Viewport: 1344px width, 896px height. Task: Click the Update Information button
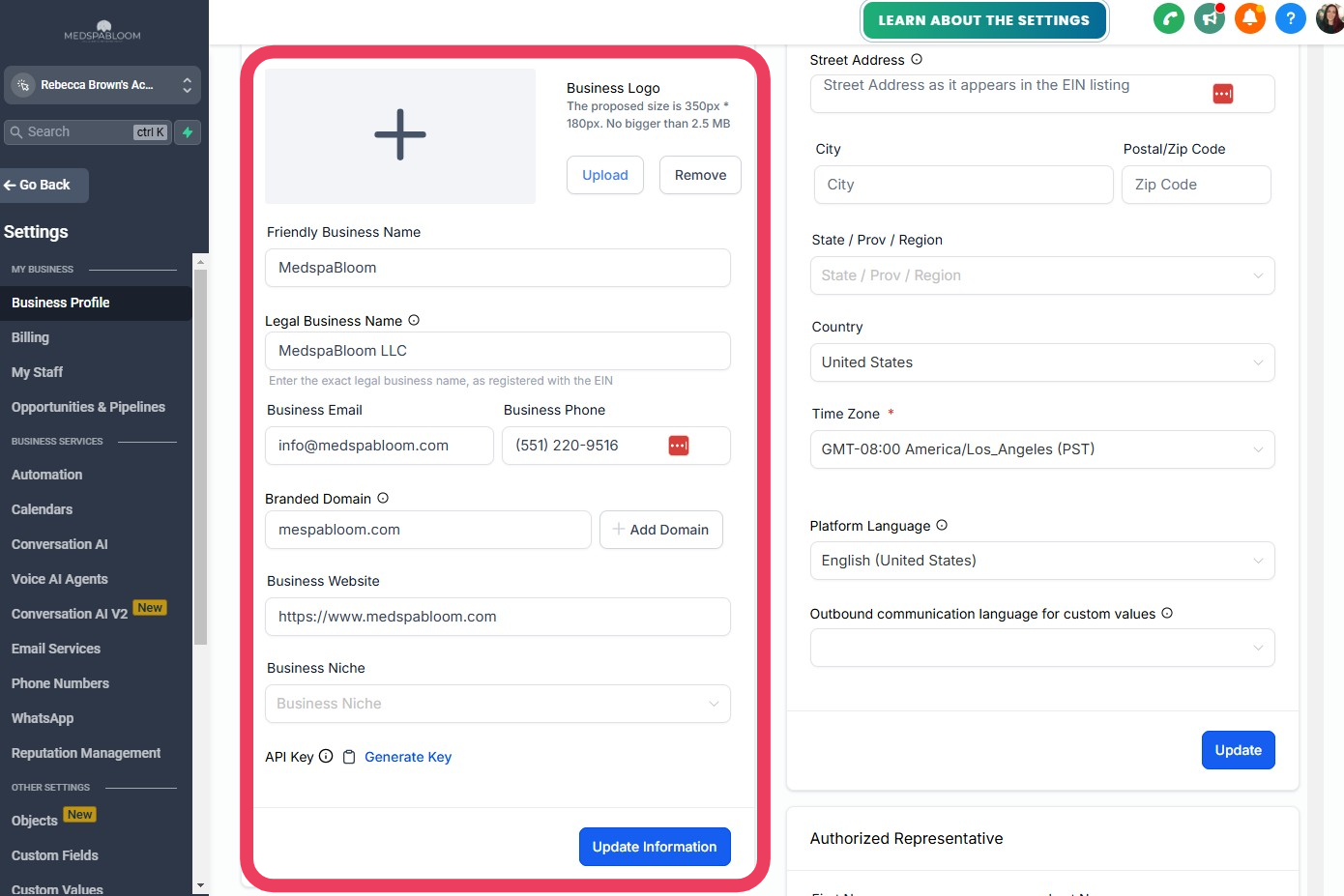[655, 847]
